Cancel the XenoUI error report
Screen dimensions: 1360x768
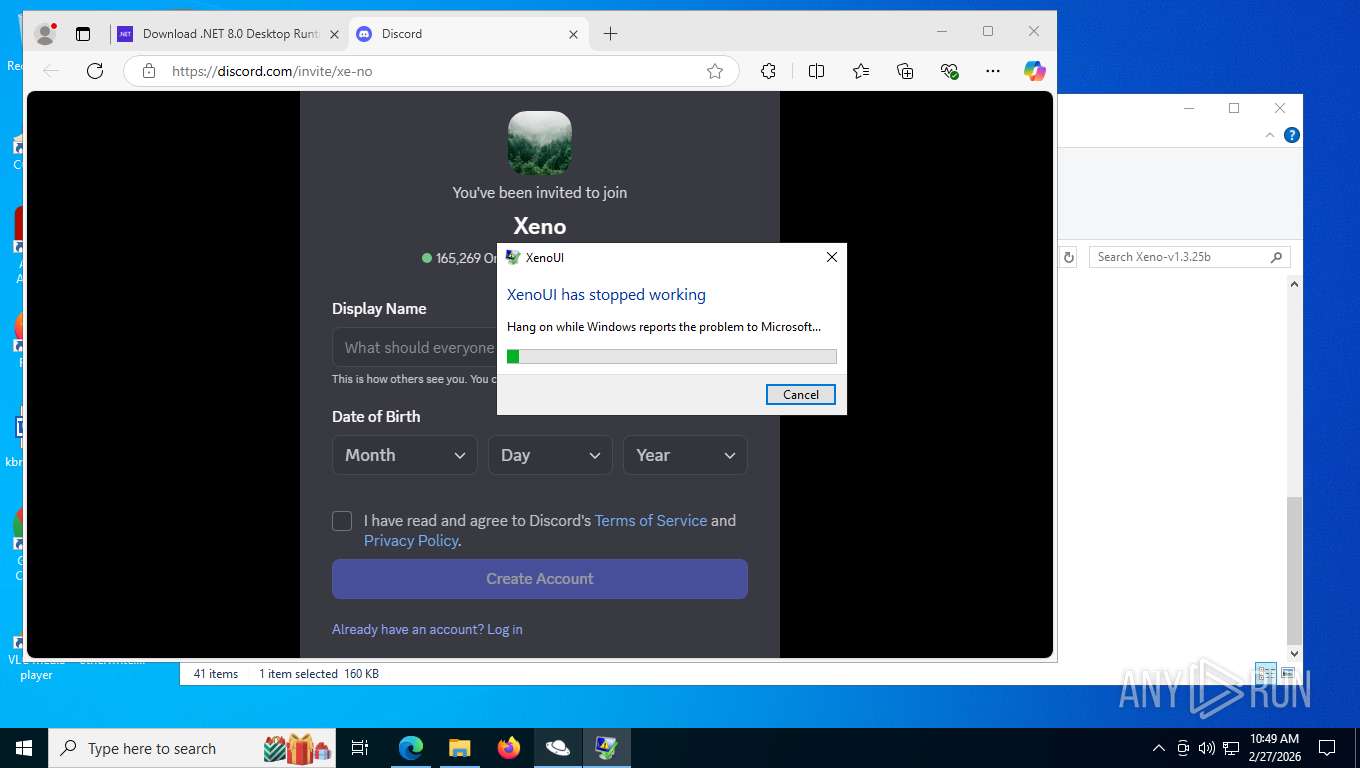[801, 394]
